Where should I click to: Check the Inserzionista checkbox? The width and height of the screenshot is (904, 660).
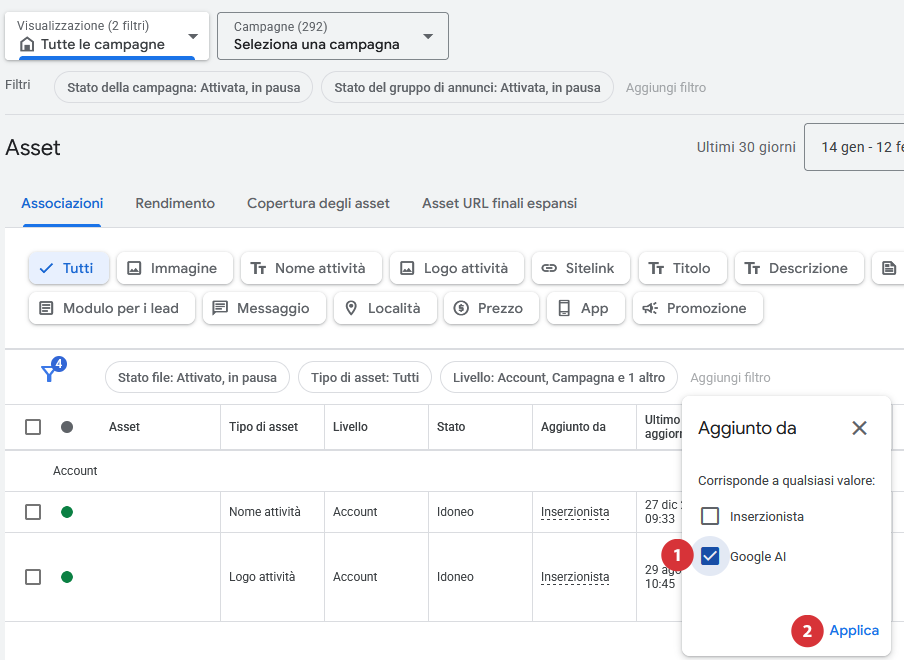[710, 516]
